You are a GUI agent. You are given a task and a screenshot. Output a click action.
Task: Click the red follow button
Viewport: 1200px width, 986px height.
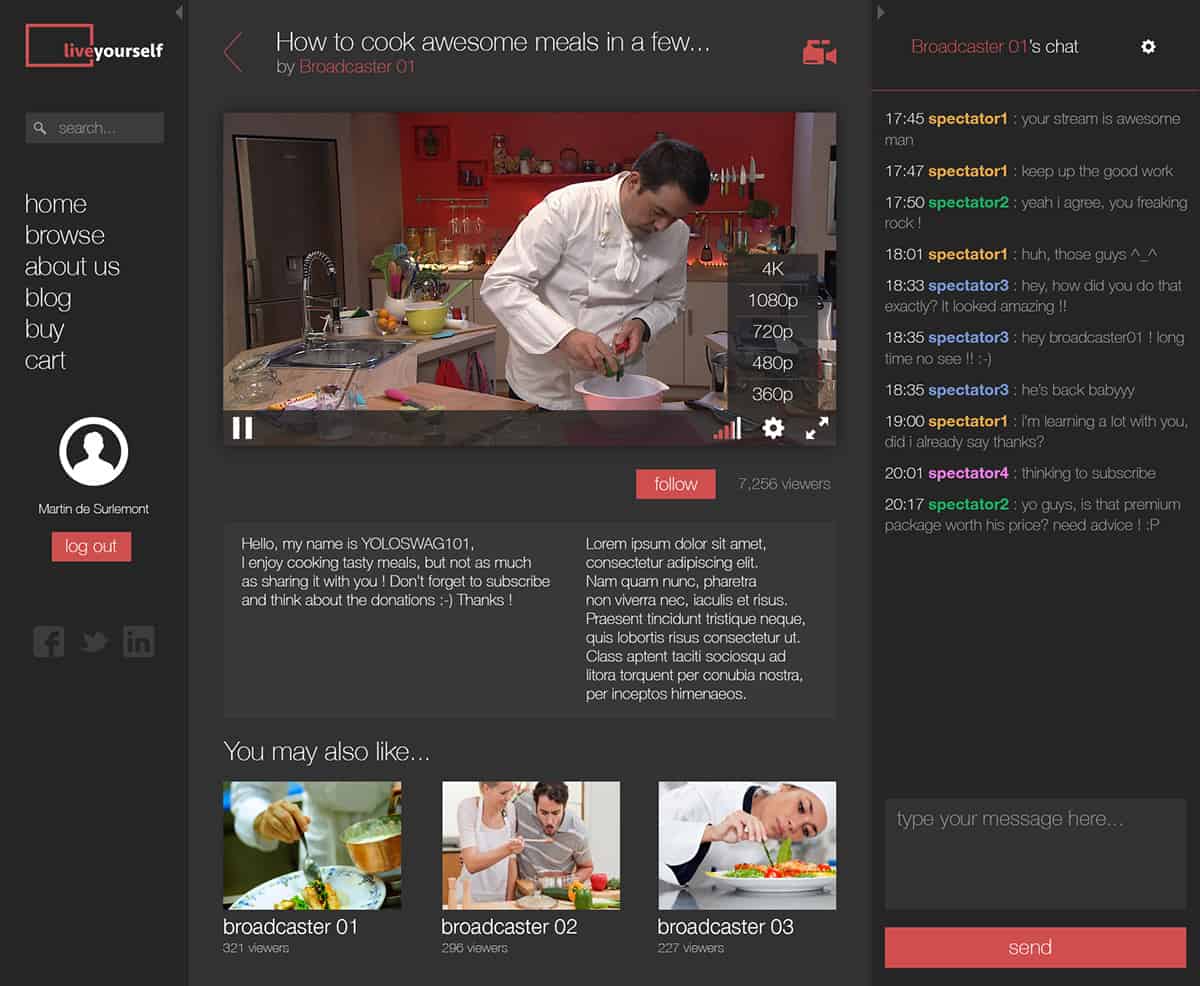[676, 484]
